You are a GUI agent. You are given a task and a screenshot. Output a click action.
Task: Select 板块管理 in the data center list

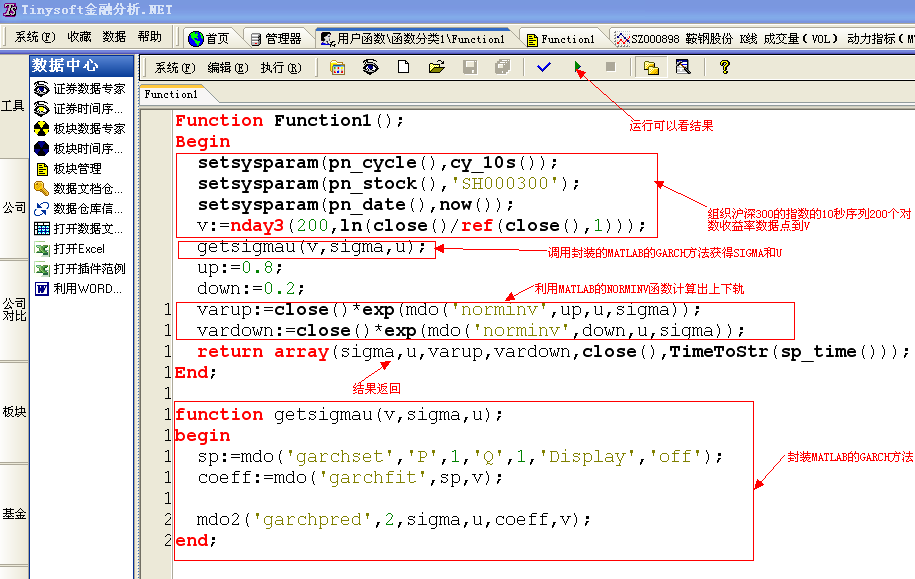coord(76,169)
